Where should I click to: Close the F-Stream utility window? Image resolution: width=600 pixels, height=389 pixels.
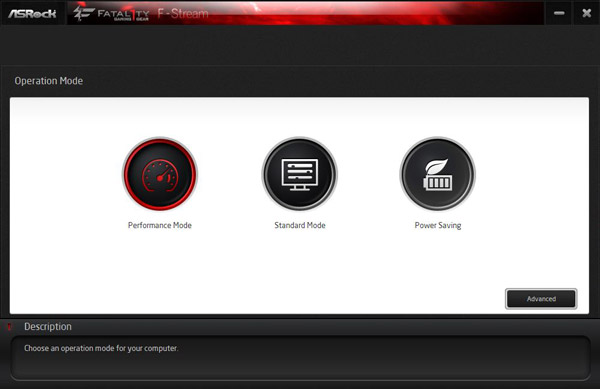[586, 13]
